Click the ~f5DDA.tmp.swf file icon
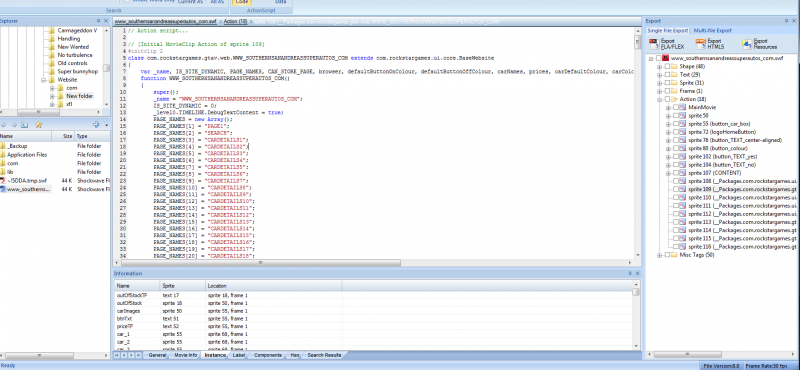The height and width of the screenshot is (370, 800). (x=3, y=180)
